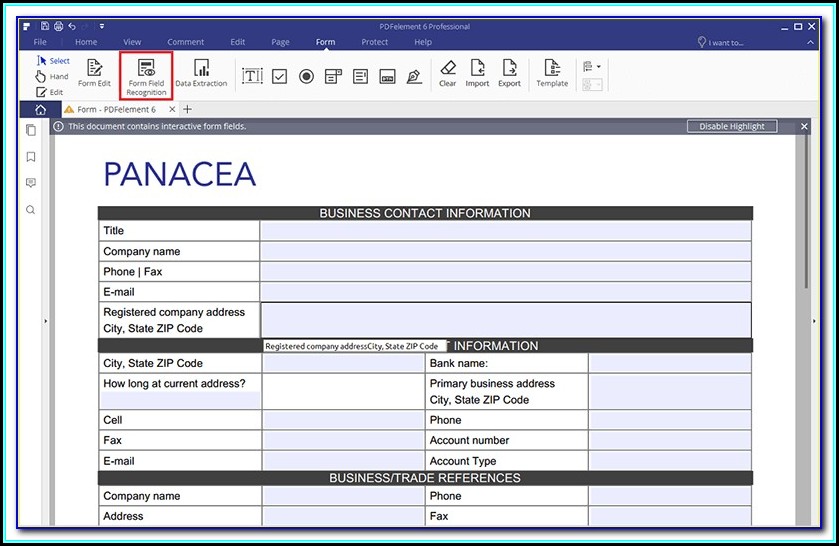Image resolution: width=839 pixels, height=546 pixels.
Task: Switch to the Hand tool
Action: [x=52, y=77]
